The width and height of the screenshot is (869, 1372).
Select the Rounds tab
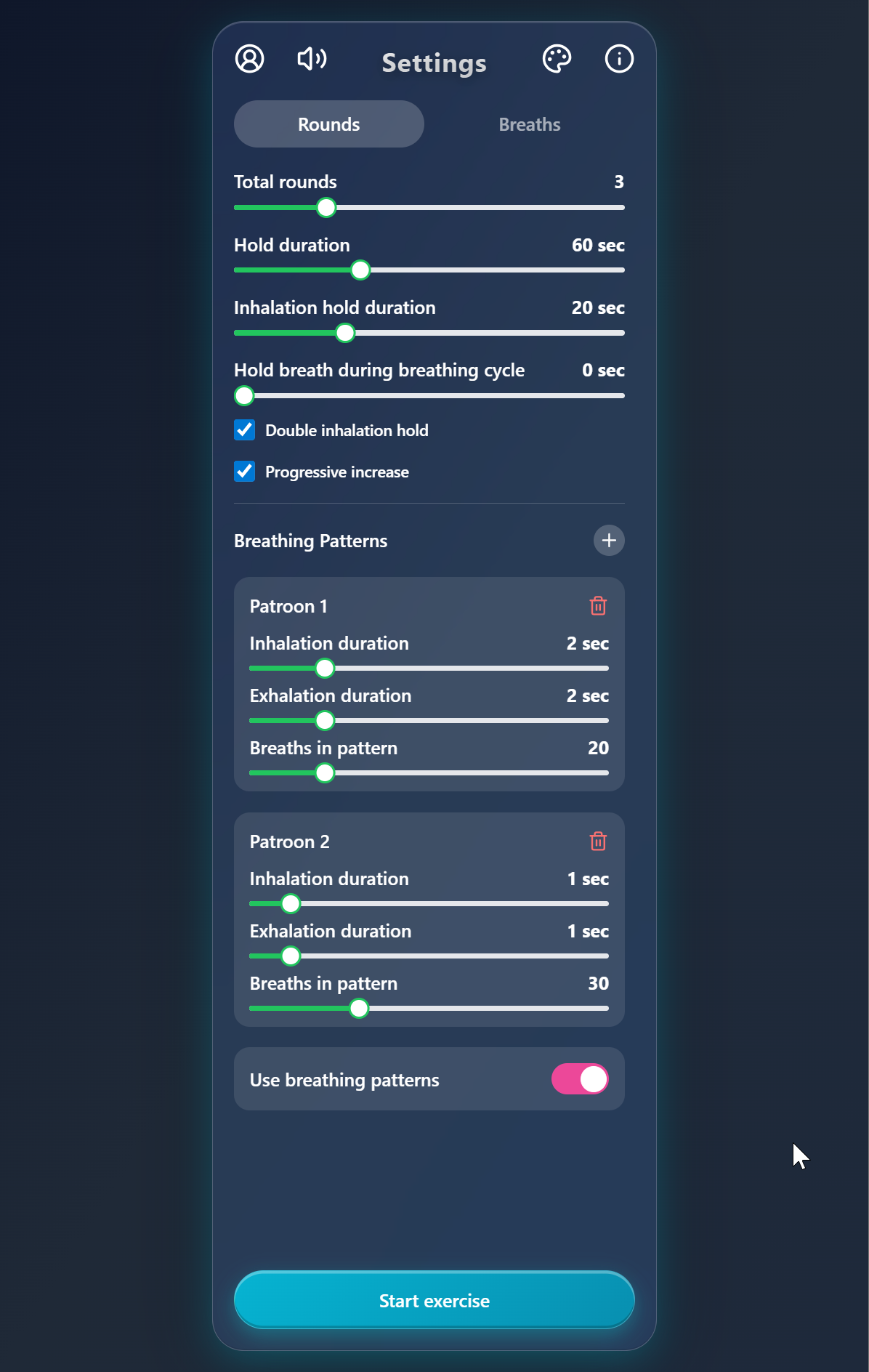(x=328, y=124)
